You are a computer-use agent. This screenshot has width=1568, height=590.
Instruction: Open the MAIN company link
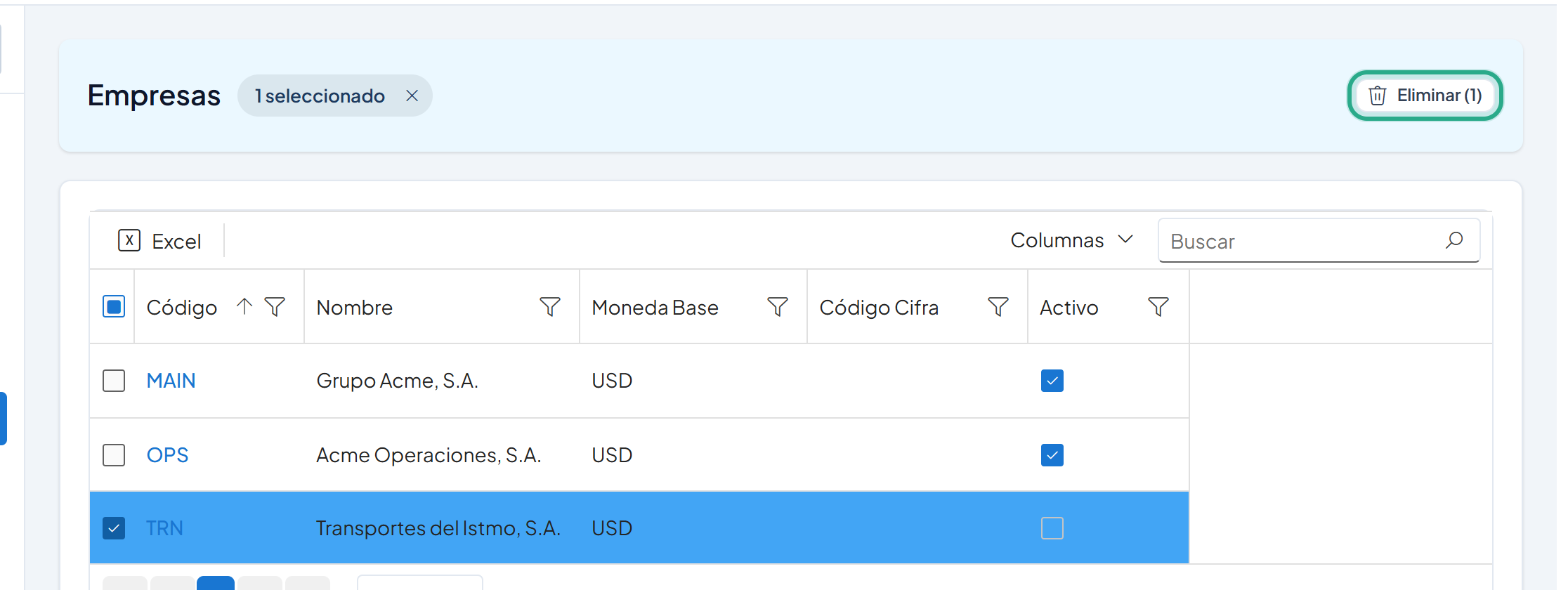[x=171, y=381]
